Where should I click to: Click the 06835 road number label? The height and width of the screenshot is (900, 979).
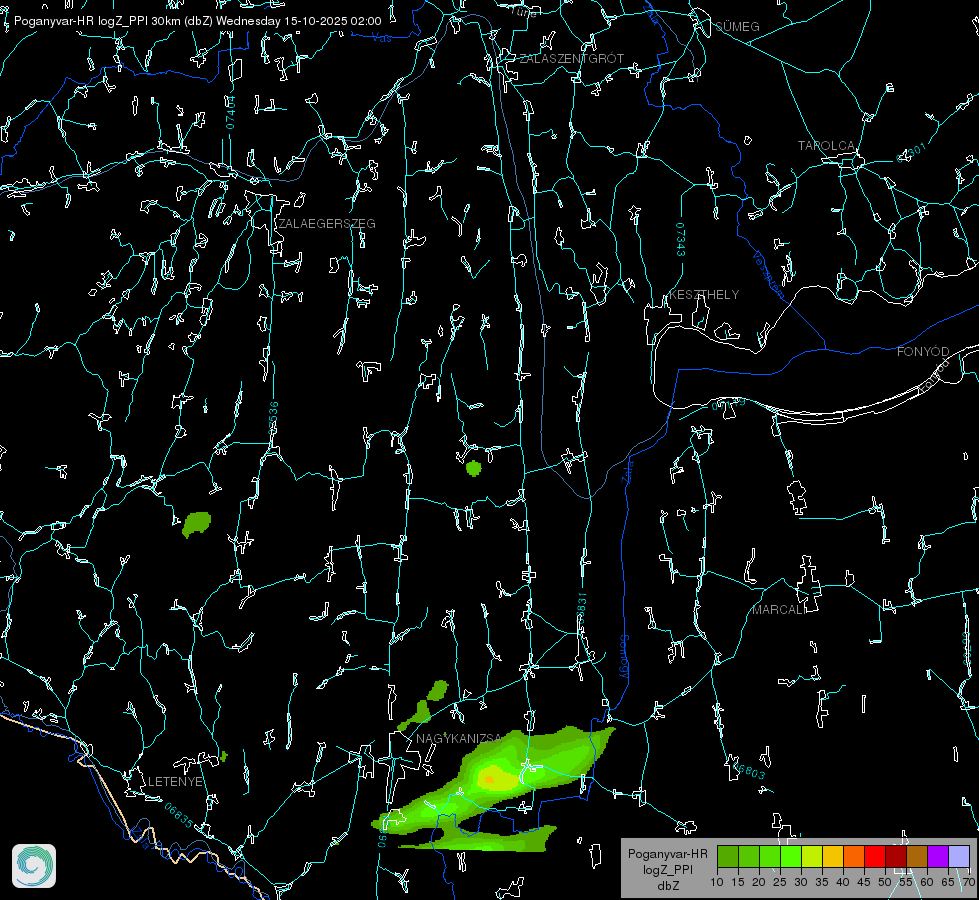(179, 815)
